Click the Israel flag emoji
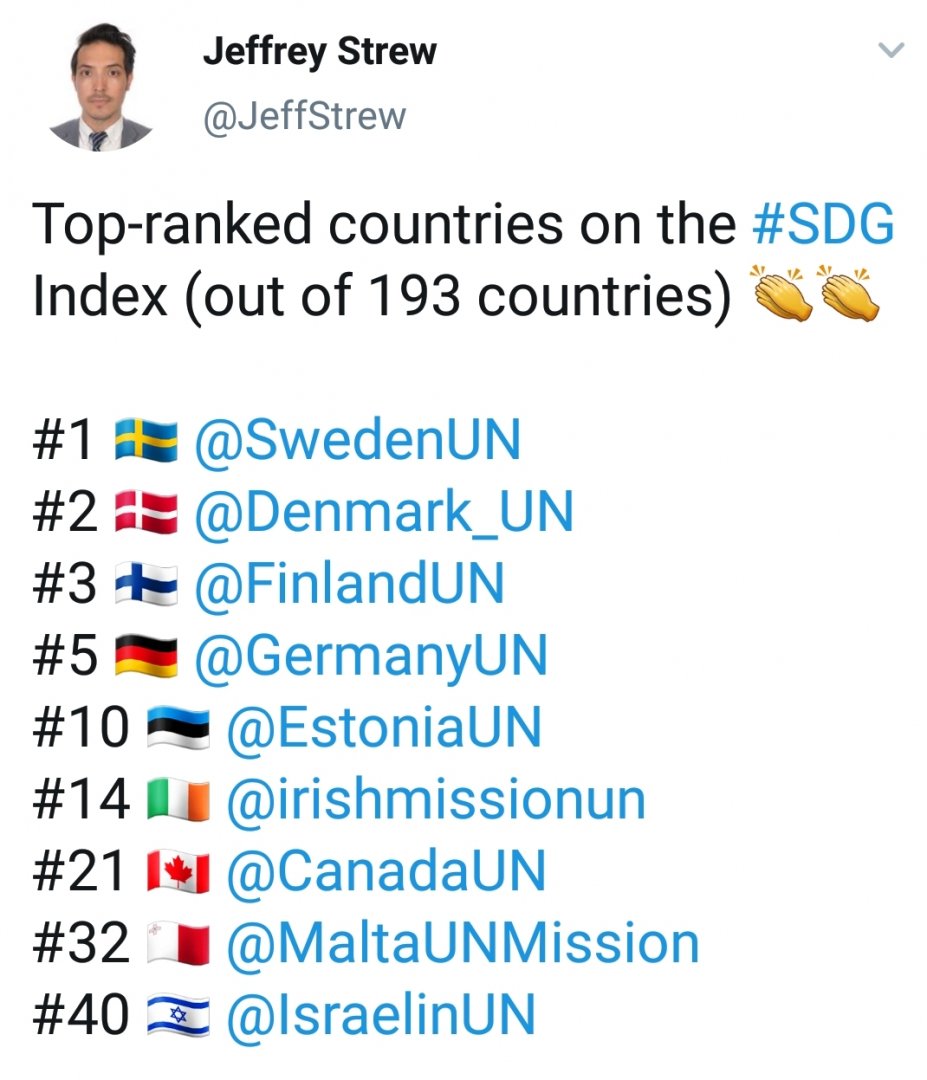 click(x=178, y=1015)
